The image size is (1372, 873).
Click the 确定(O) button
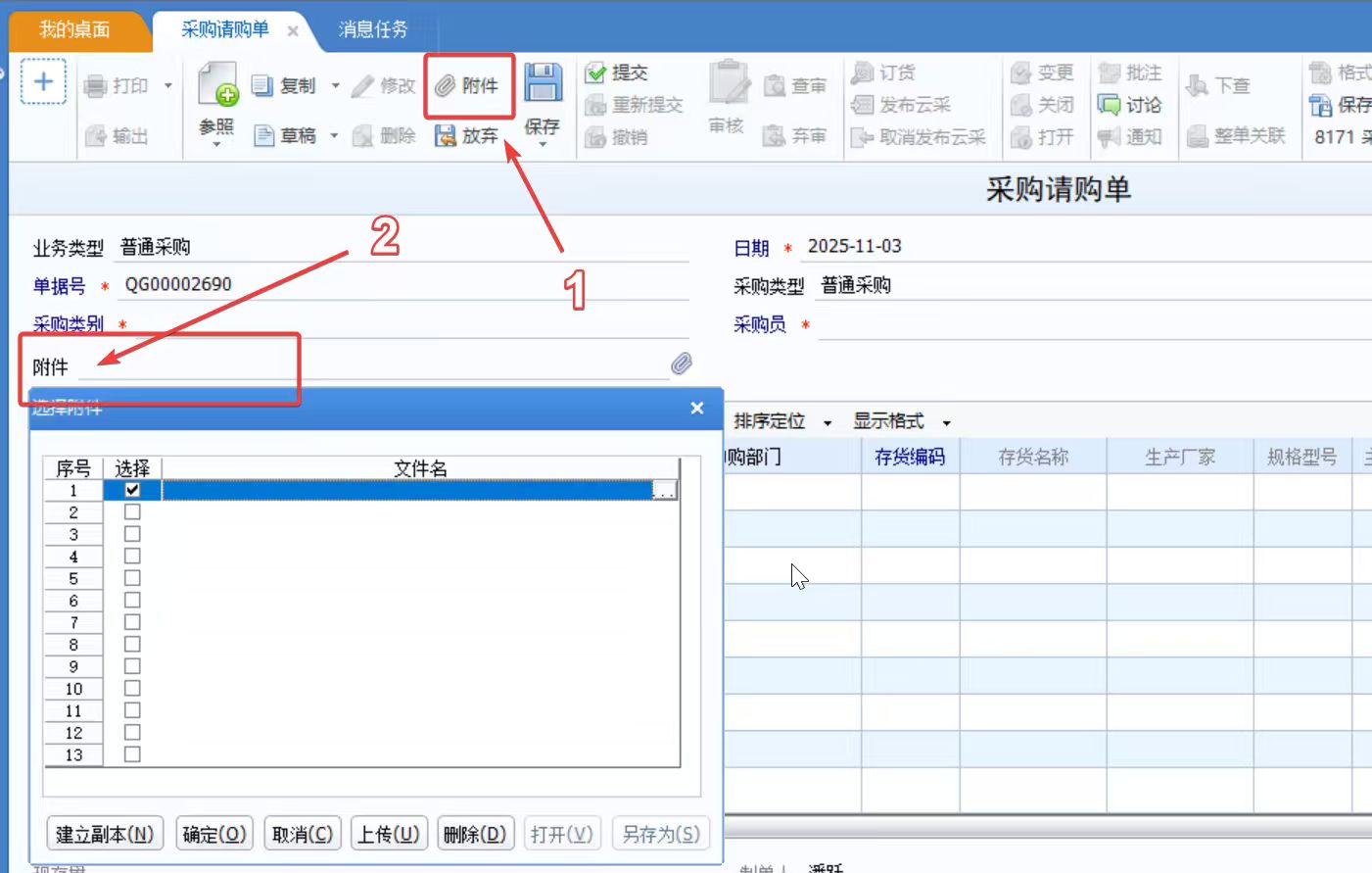pyautogui.click(x=214, y=834)
